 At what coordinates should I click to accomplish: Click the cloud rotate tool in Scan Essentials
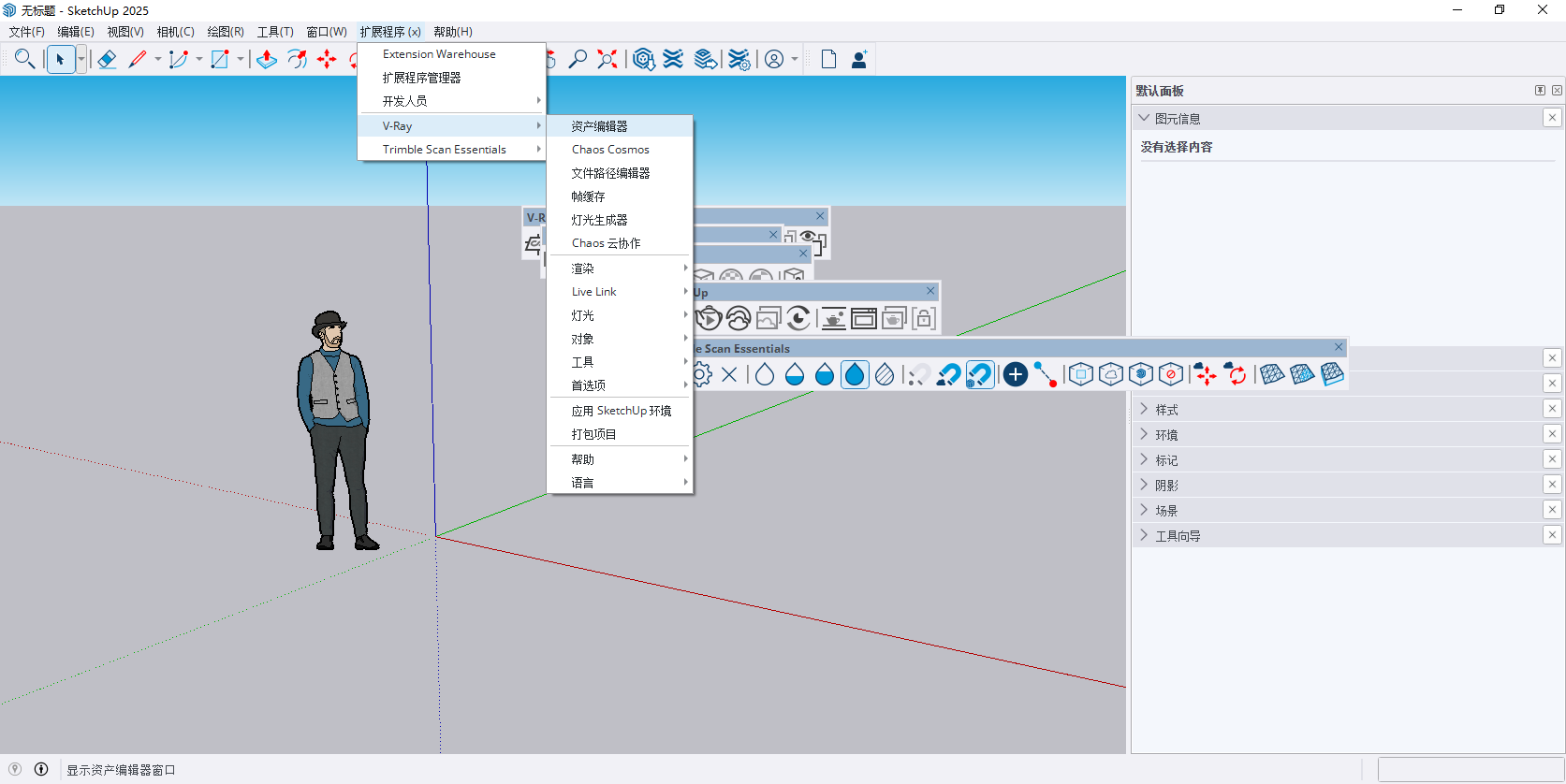[x=1236, y=374]
